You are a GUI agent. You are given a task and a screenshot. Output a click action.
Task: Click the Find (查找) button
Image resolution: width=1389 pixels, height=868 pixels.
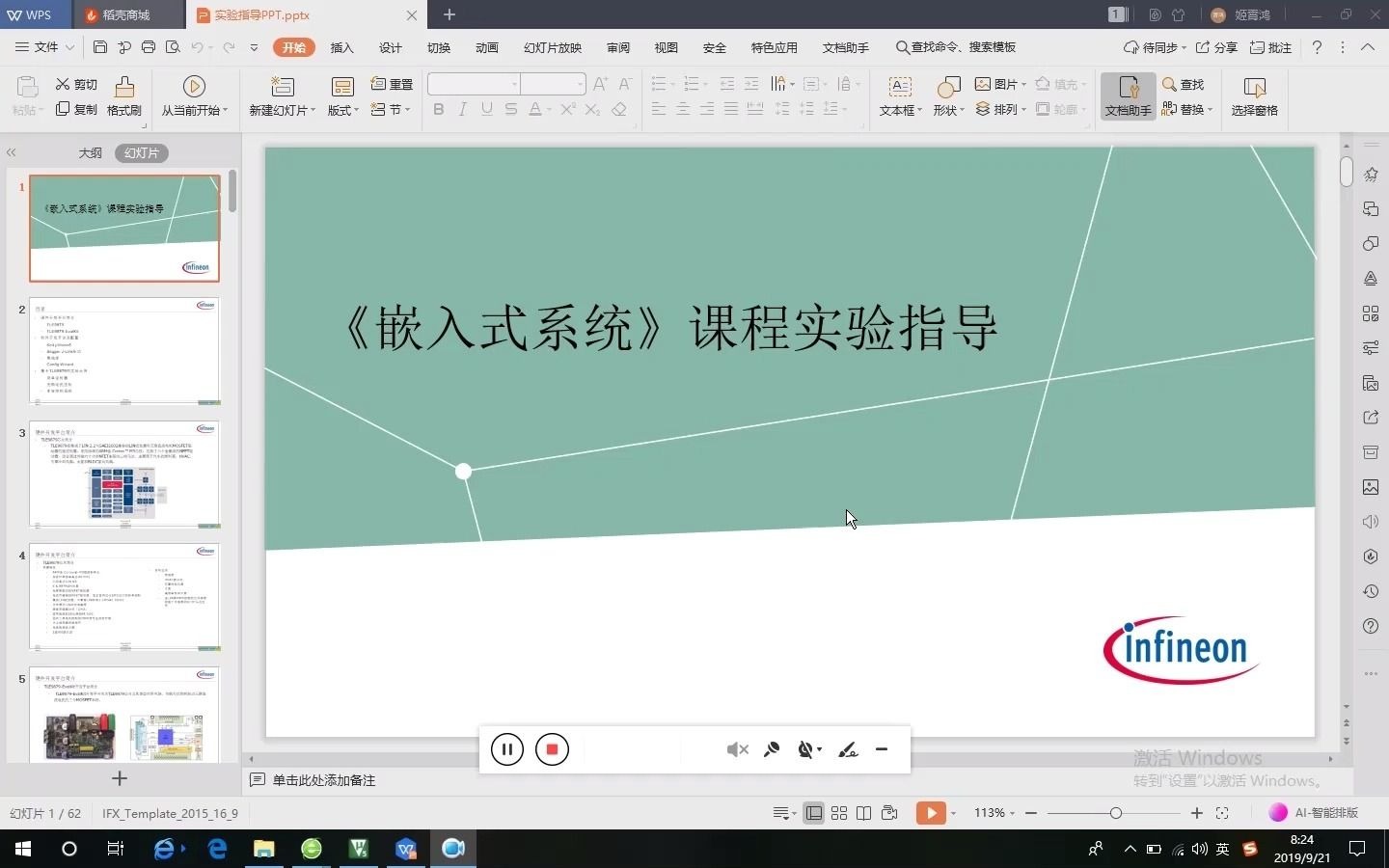(x=1184, y=84)
